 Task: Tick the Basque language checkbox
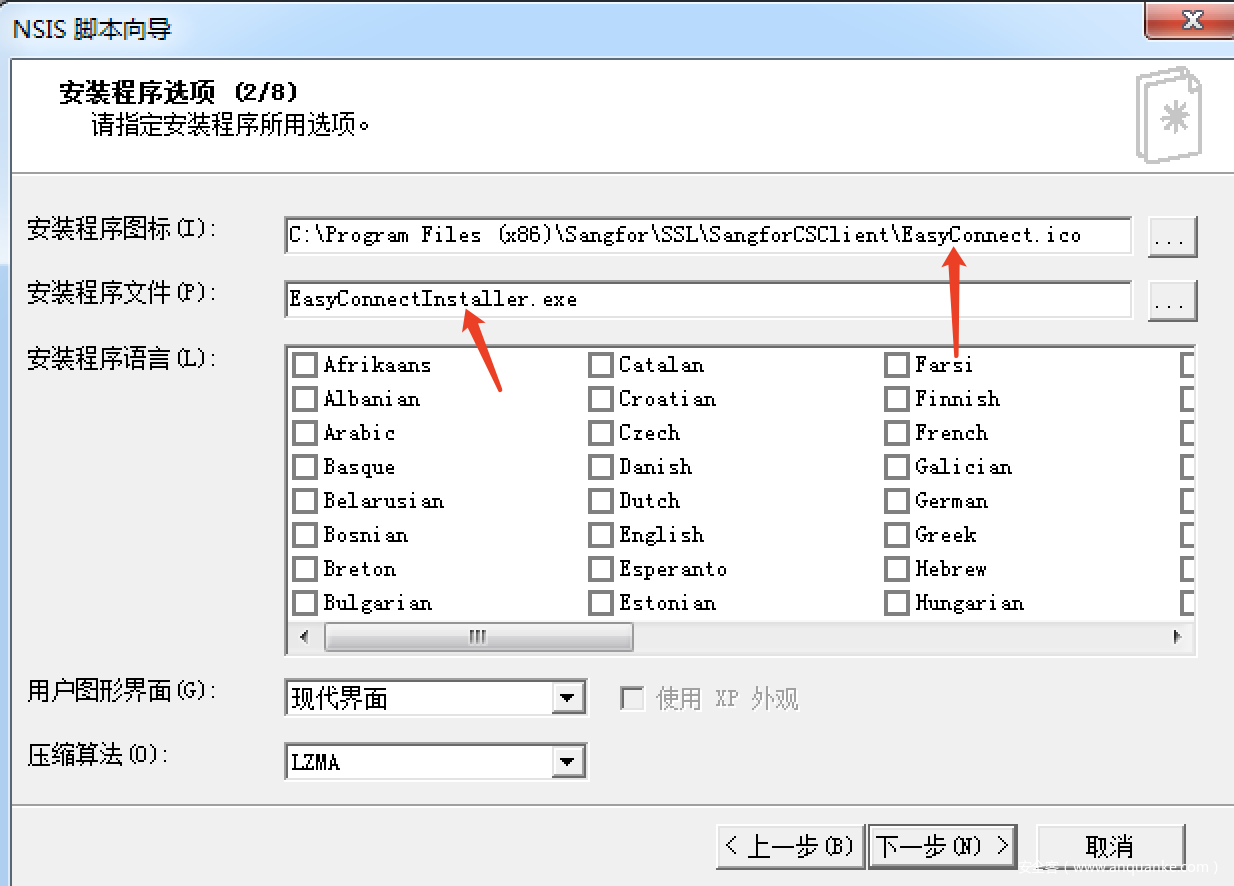tap(305, 467)
